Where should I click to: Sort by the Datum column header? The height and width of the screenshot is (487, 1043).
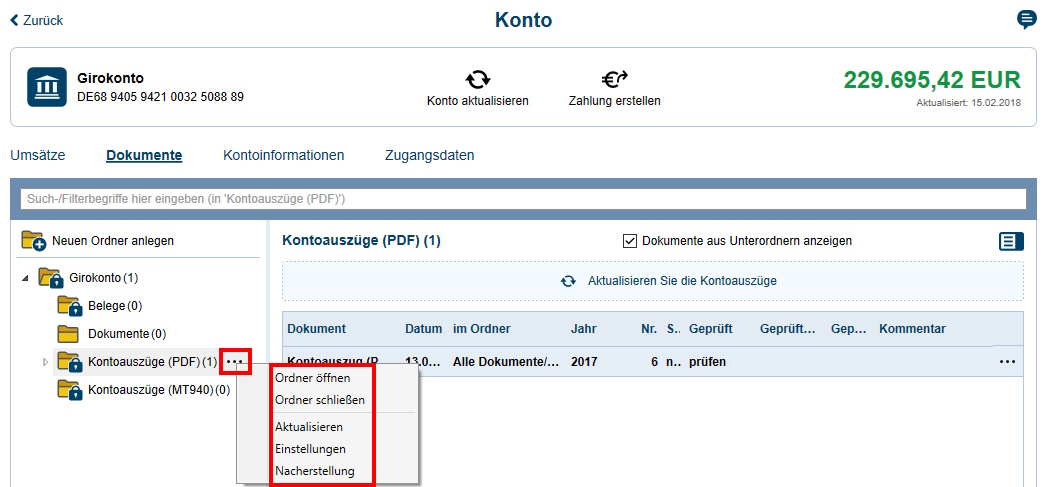424,329
